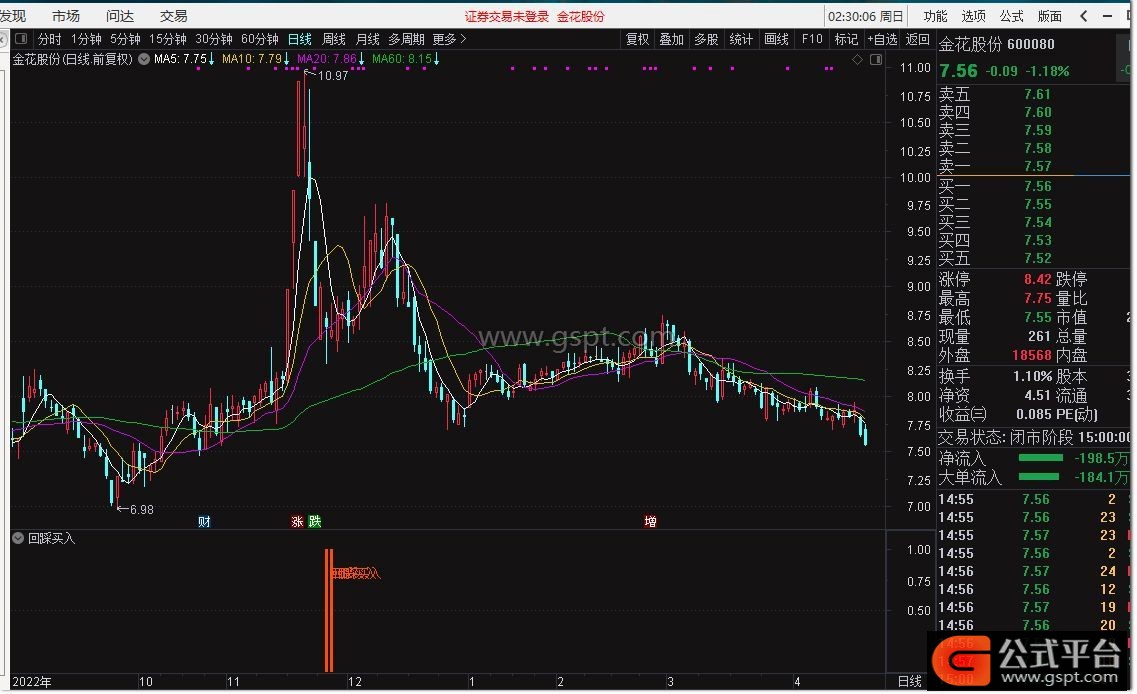Click the orange 回踩买入 signal bar

329,611
